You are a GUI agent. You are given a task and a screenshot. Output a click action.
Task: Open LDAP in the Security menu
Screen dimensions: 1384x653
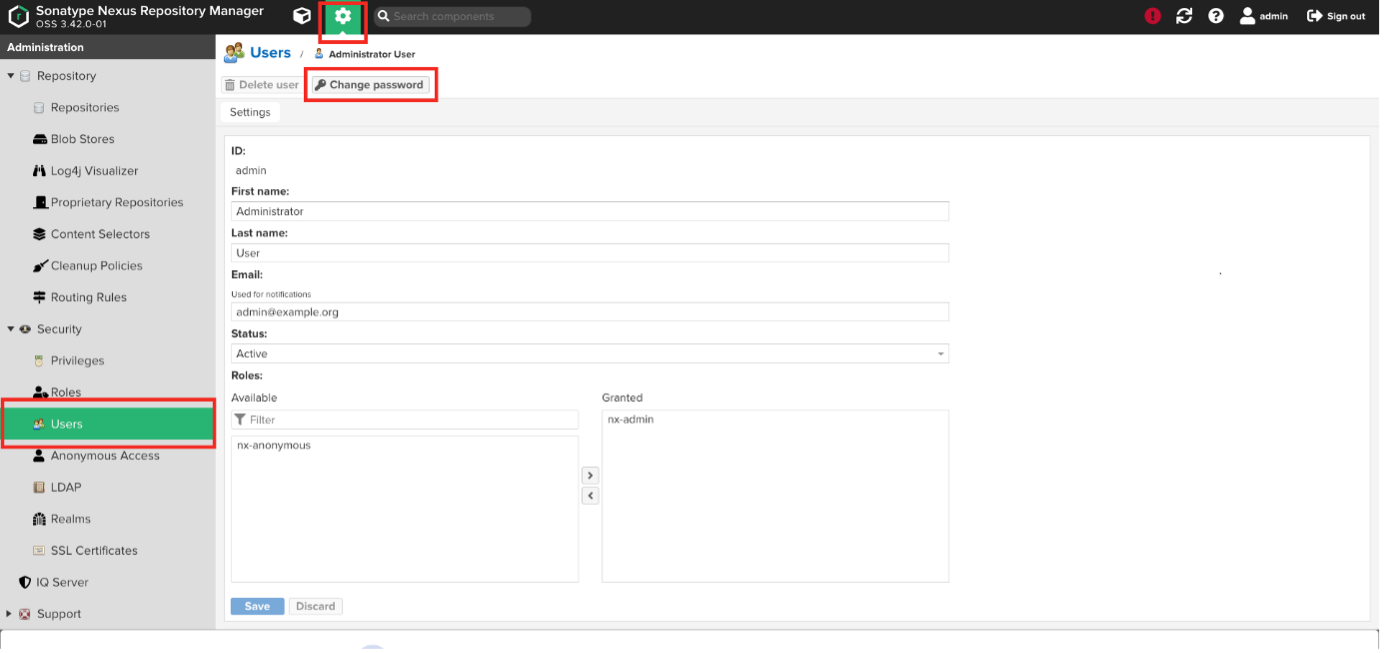[x=66, y=487]
